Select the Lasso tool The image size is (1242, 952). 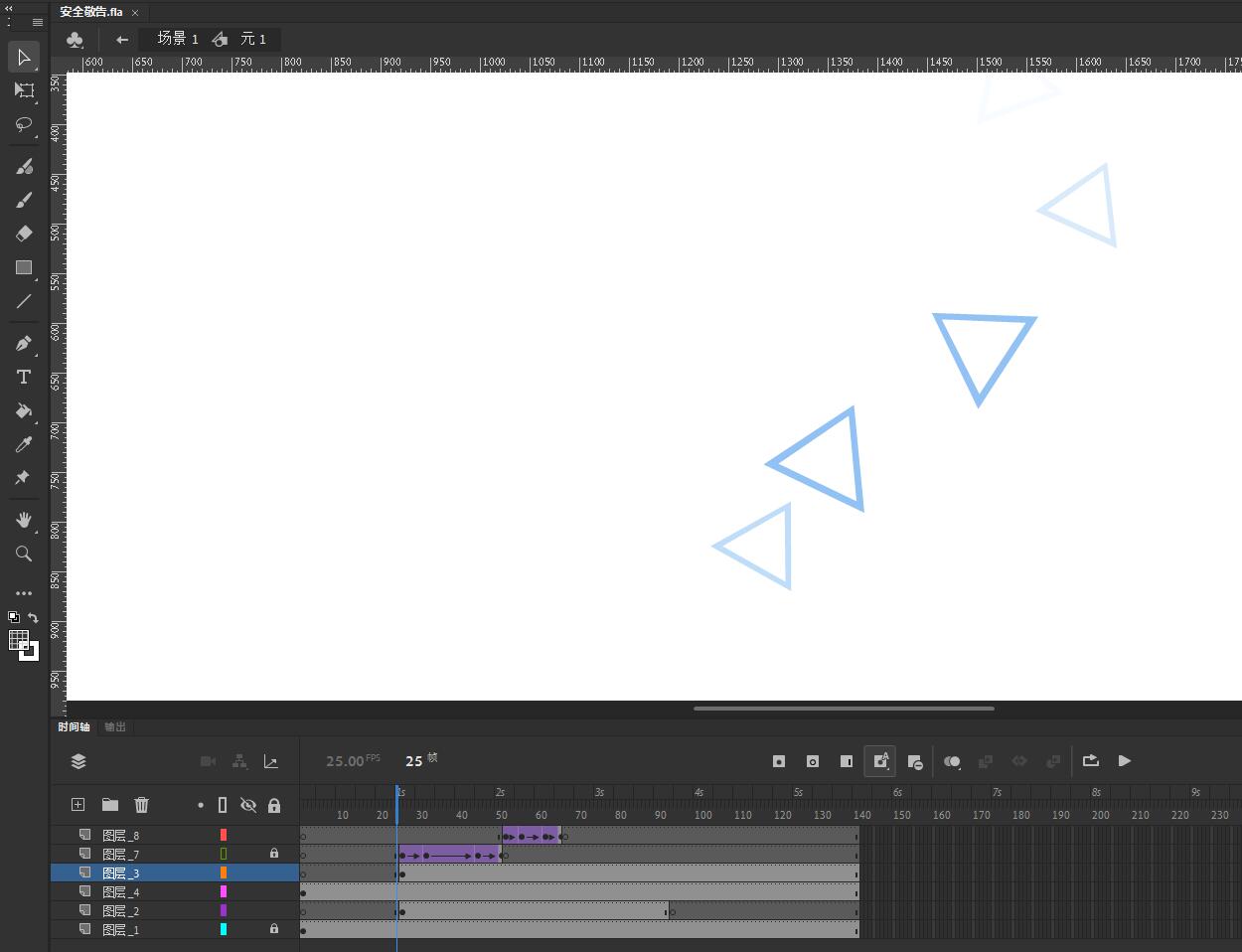pyautogui.click(x=24, y=124)
